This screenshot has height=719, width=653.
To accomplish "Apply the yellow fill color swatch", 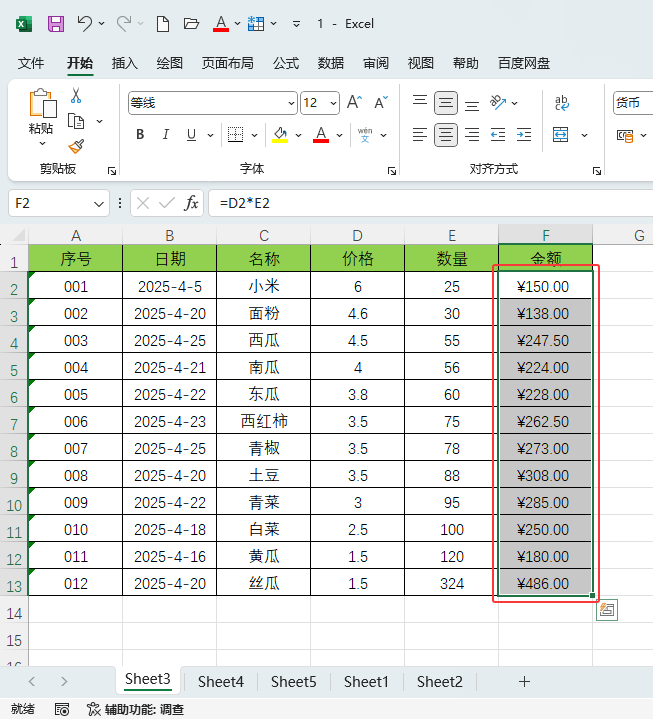I will tap(280, 134).
